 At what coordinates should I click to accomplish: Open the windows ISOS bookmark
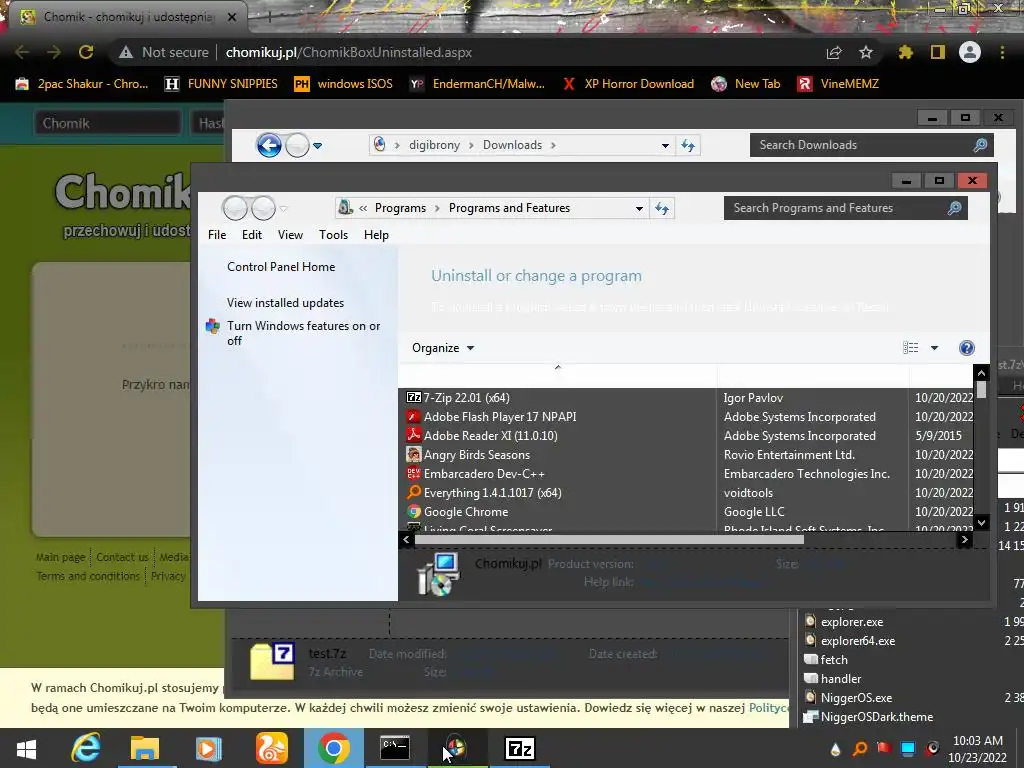click(x=344, y=84)
